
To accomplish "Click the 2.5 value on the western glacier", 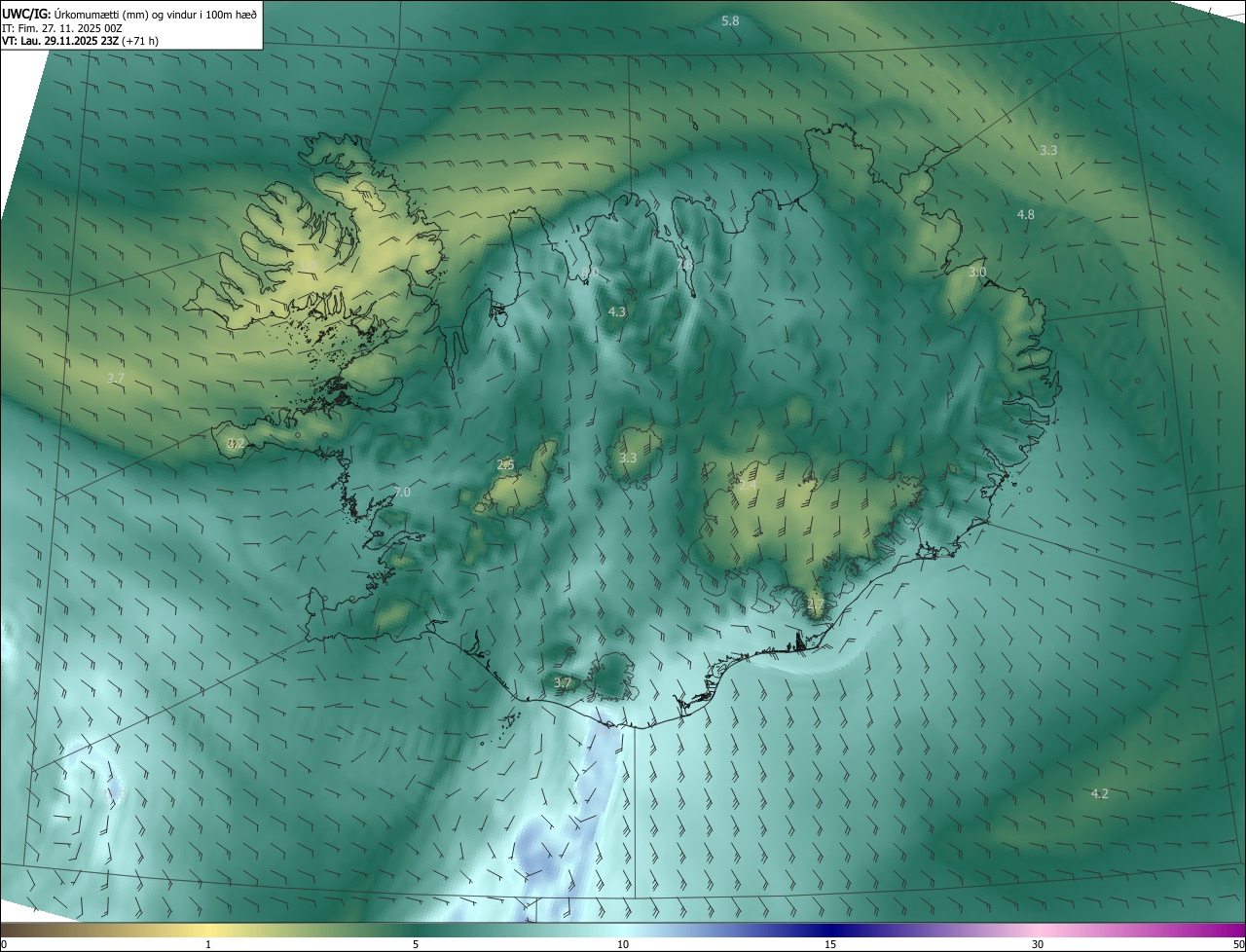I will click(505, 465).
